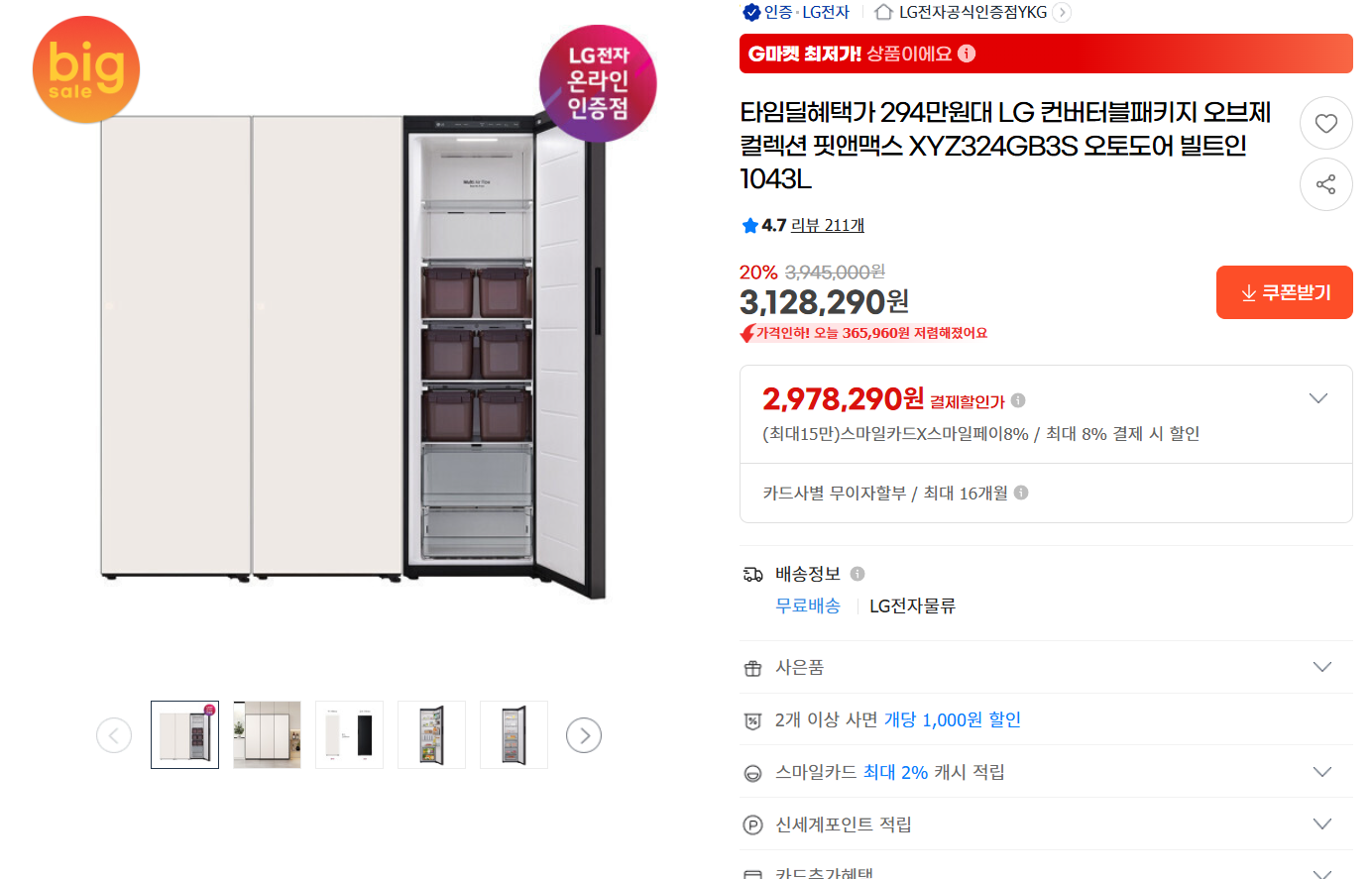This screenshot has width=1372, height=879.
Task: Select the white and black fridge thumbnail
Action: pyautogui.click(x=349, y=735)
